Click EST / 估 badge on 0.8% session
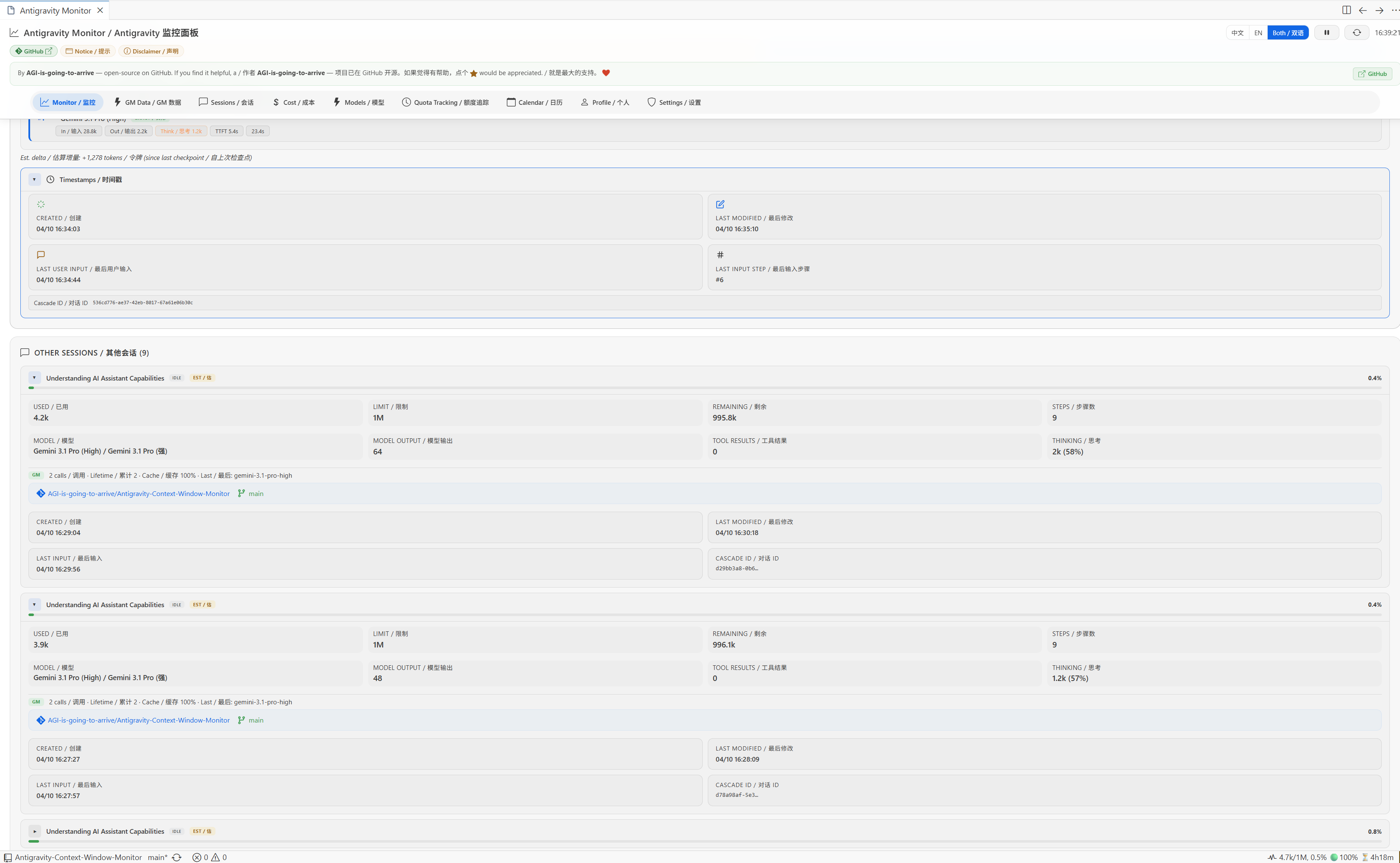This screenshot has height=863, width=1400. pos(202,831)
